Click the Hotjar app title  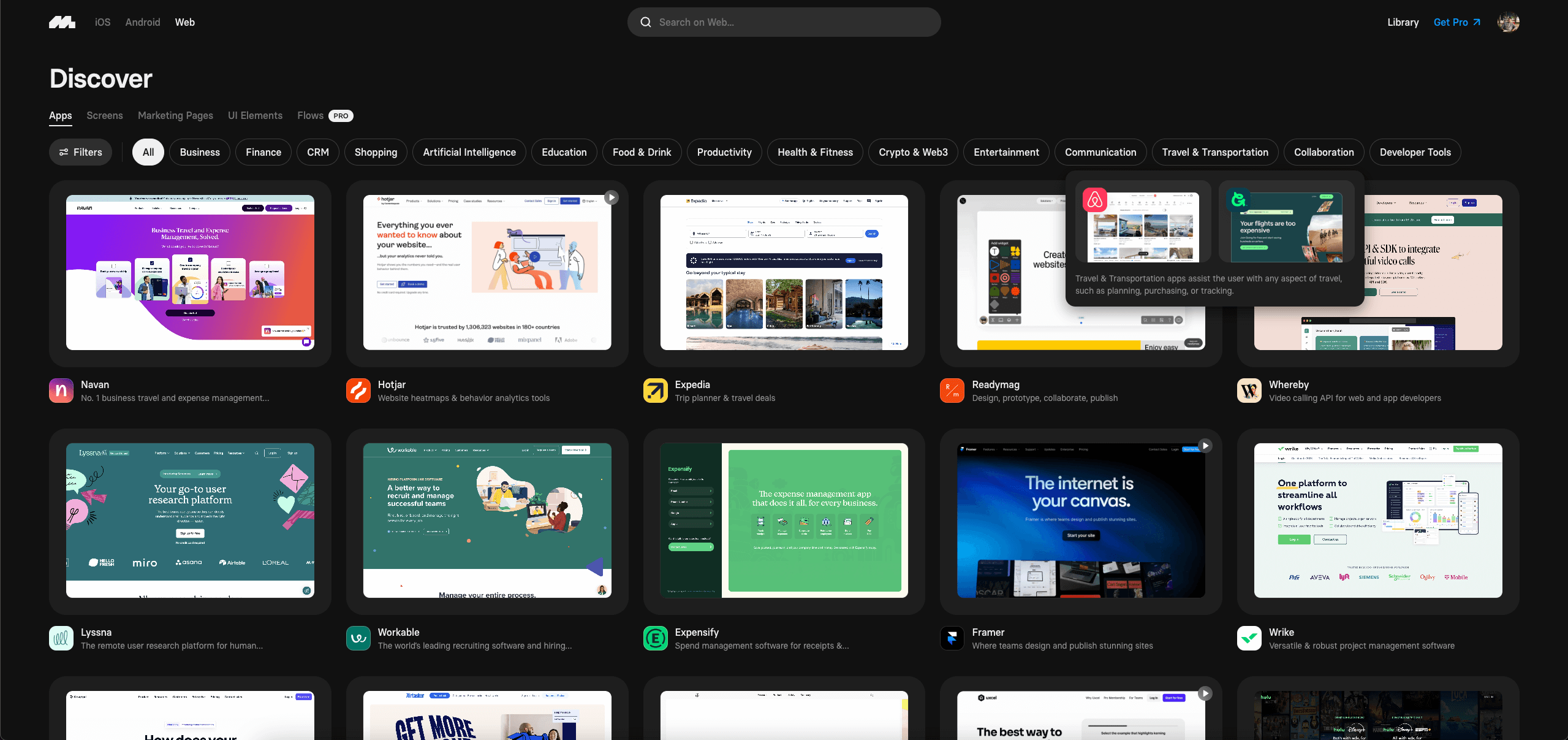(392, 384)
